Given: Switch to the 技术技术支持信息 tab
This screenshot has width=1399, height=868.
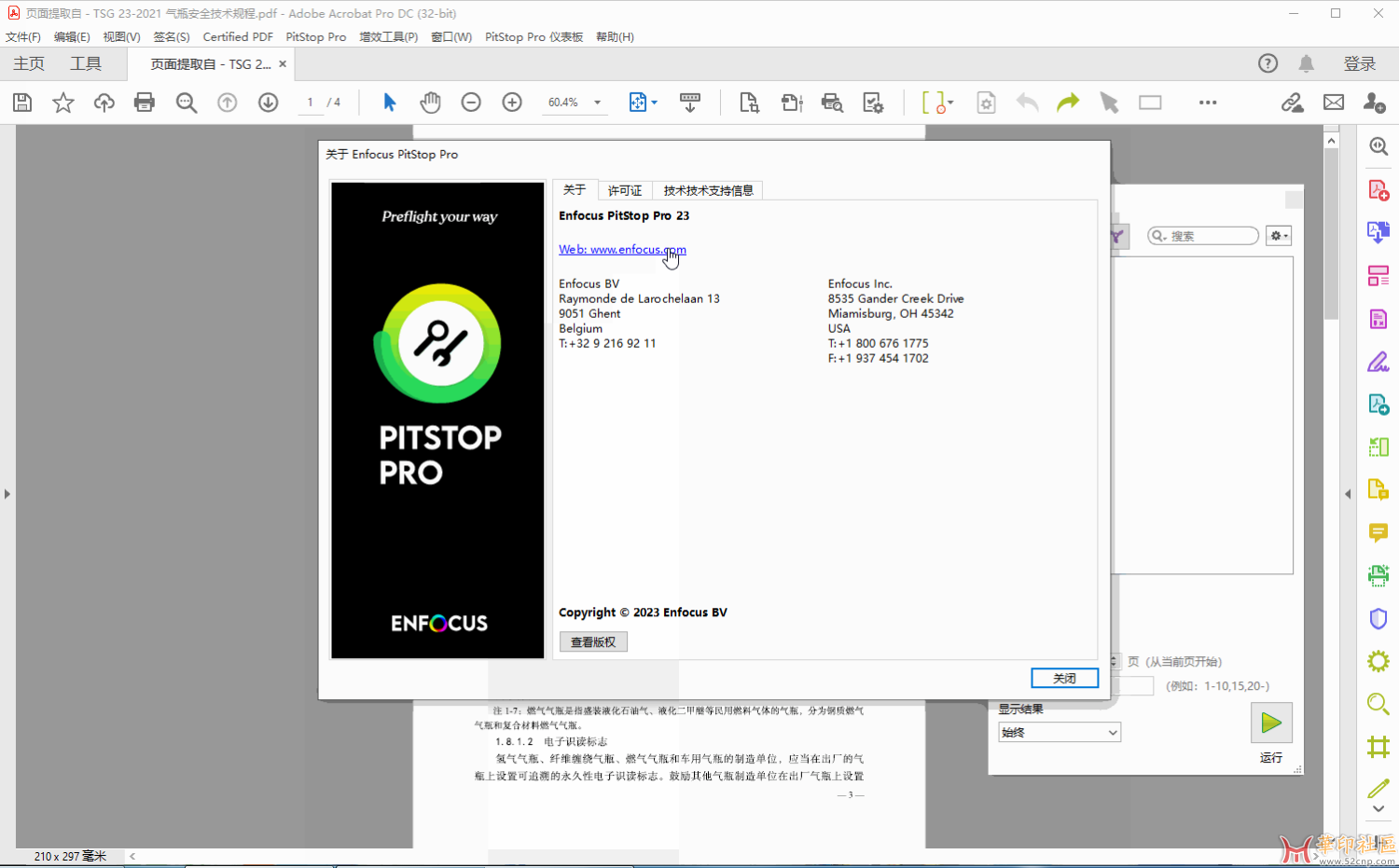Looking at the screenshot, I should click(709, 190).
